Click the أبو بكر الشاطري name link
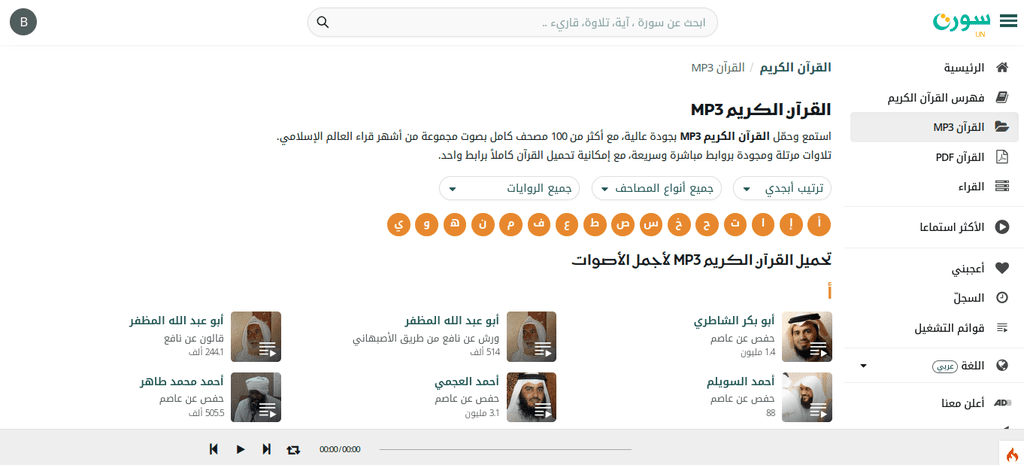 (734, 321)
